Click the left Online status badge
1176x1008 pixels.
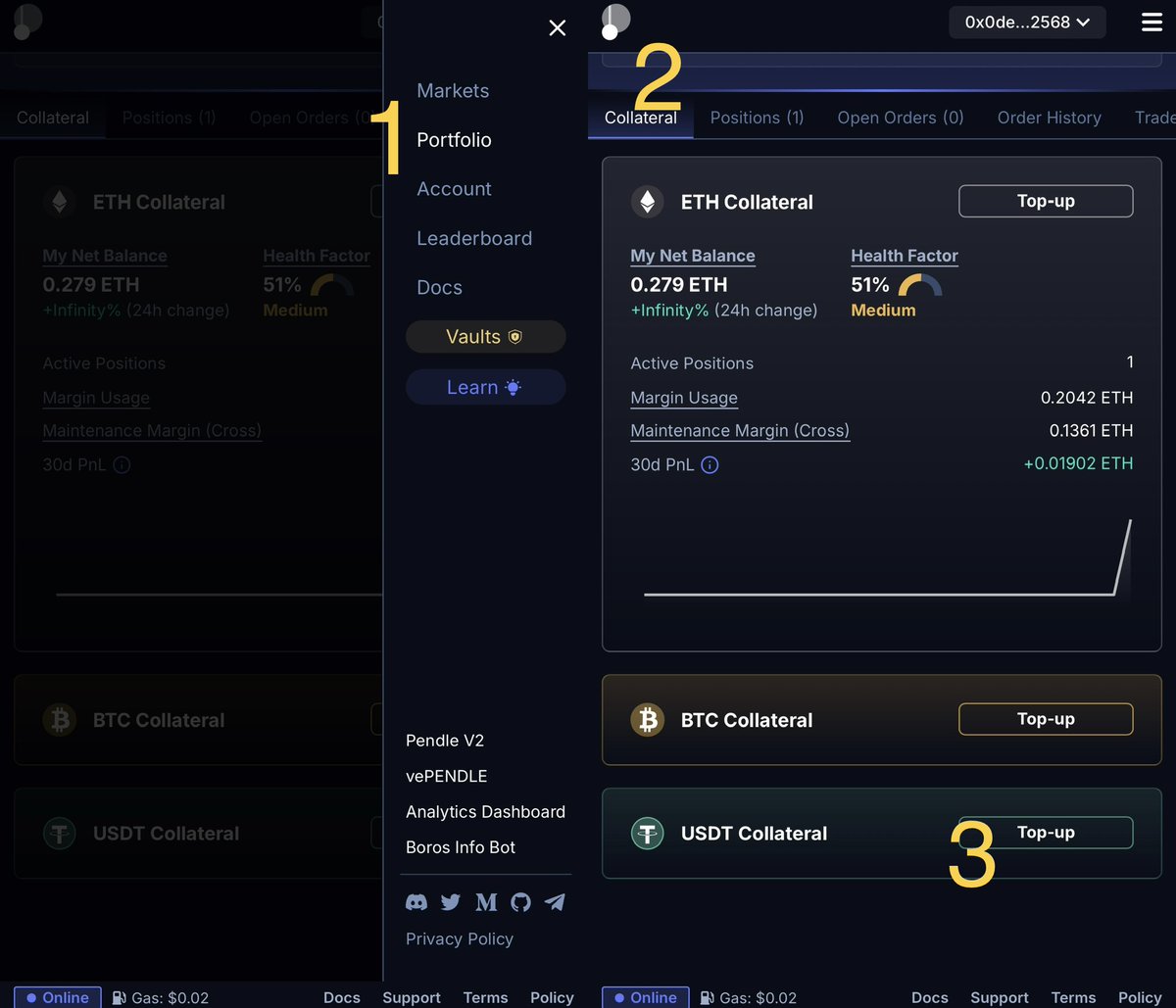pyautogui.click(x=57, y=997)
